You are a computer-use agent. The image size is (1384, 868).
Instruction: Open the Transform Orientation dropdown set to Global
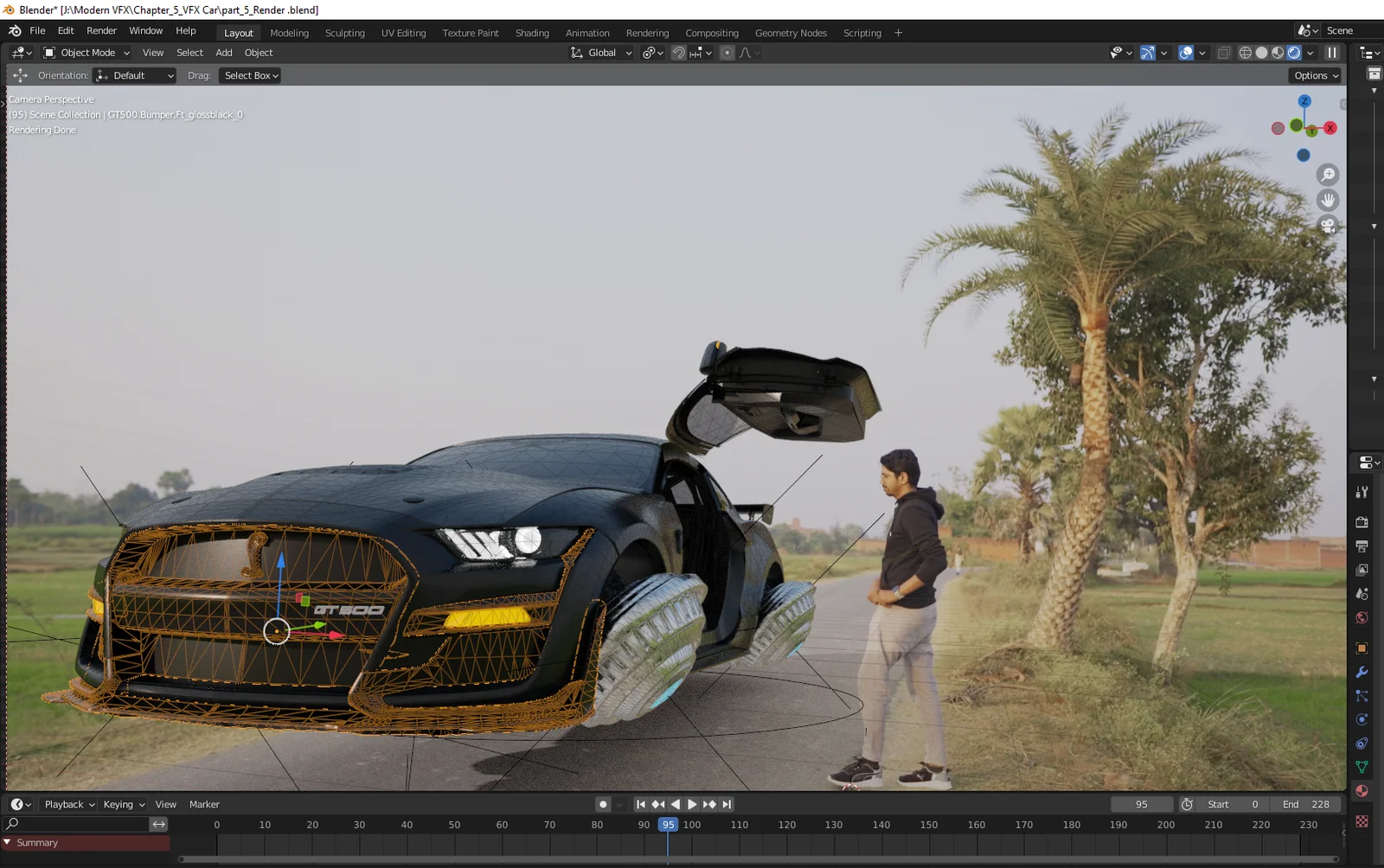pos(600,52)
